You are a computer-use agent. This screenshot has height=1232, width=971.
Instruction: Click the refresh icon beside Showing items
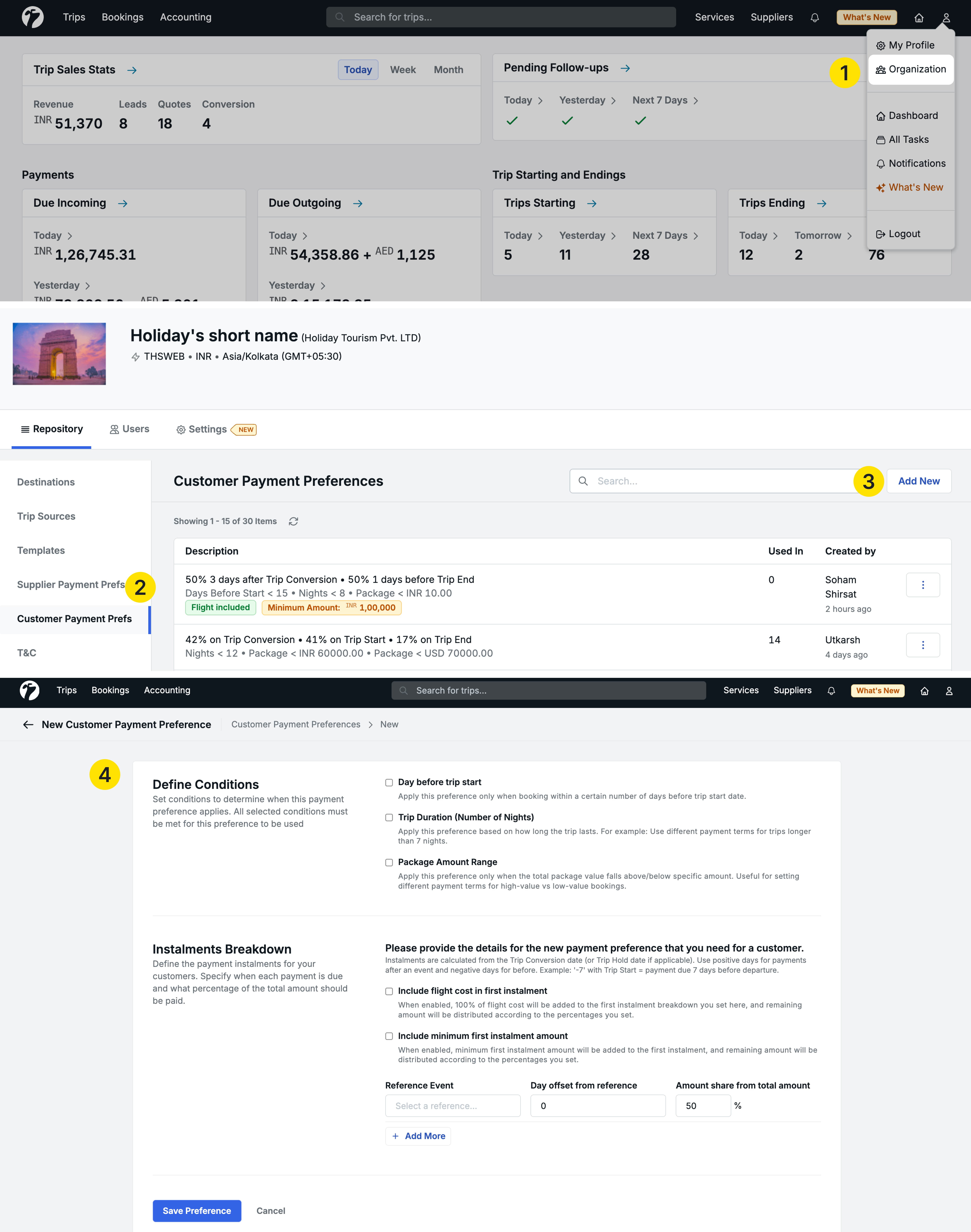pos(293,521)
